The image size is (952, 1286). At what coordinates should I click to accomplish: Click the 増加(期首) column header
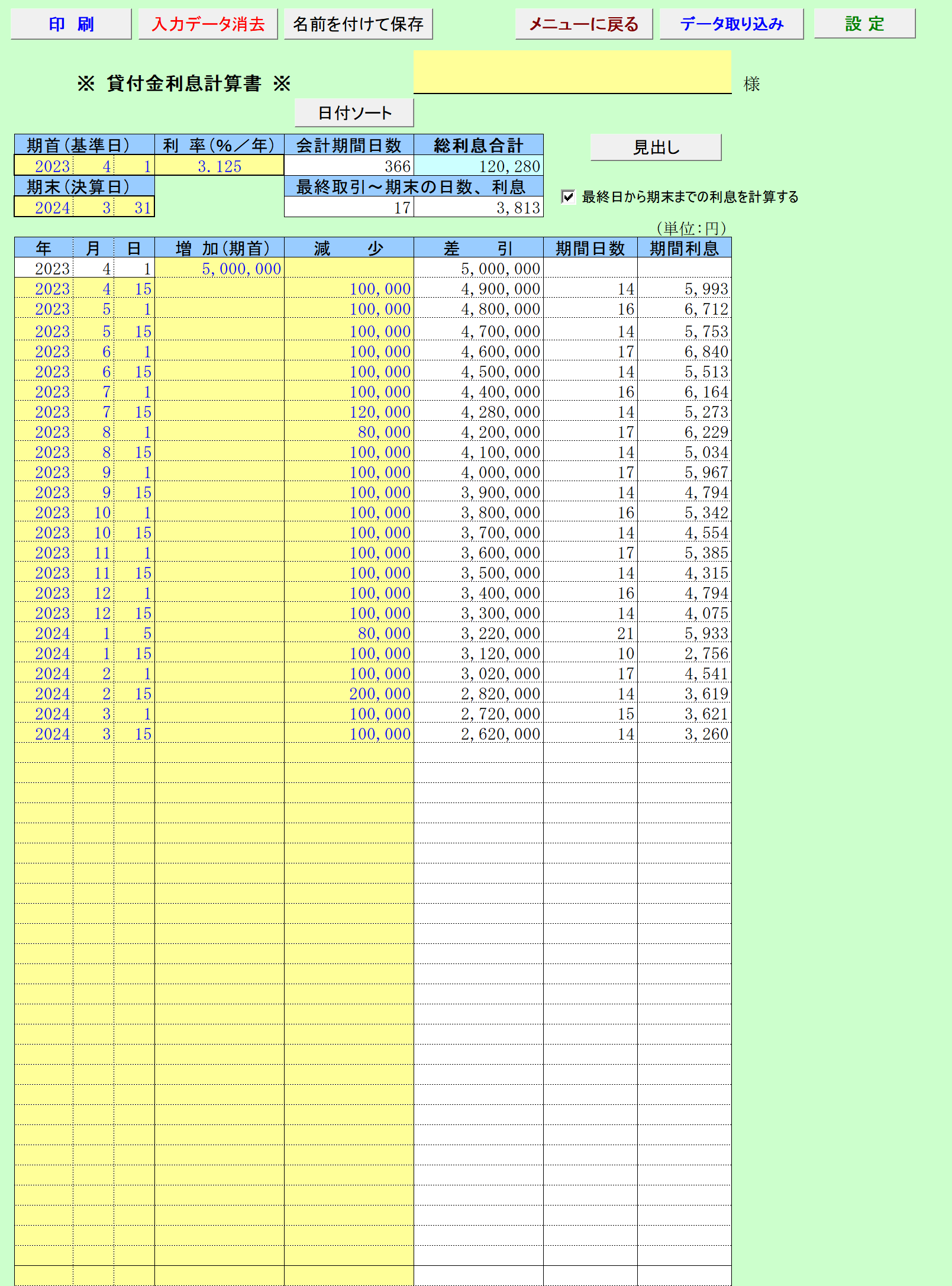click(220, 248)
